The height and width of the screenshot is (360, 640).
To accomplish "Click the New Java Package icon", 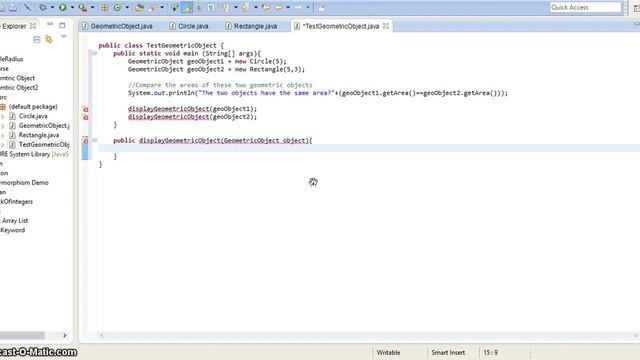I will 104,7.
